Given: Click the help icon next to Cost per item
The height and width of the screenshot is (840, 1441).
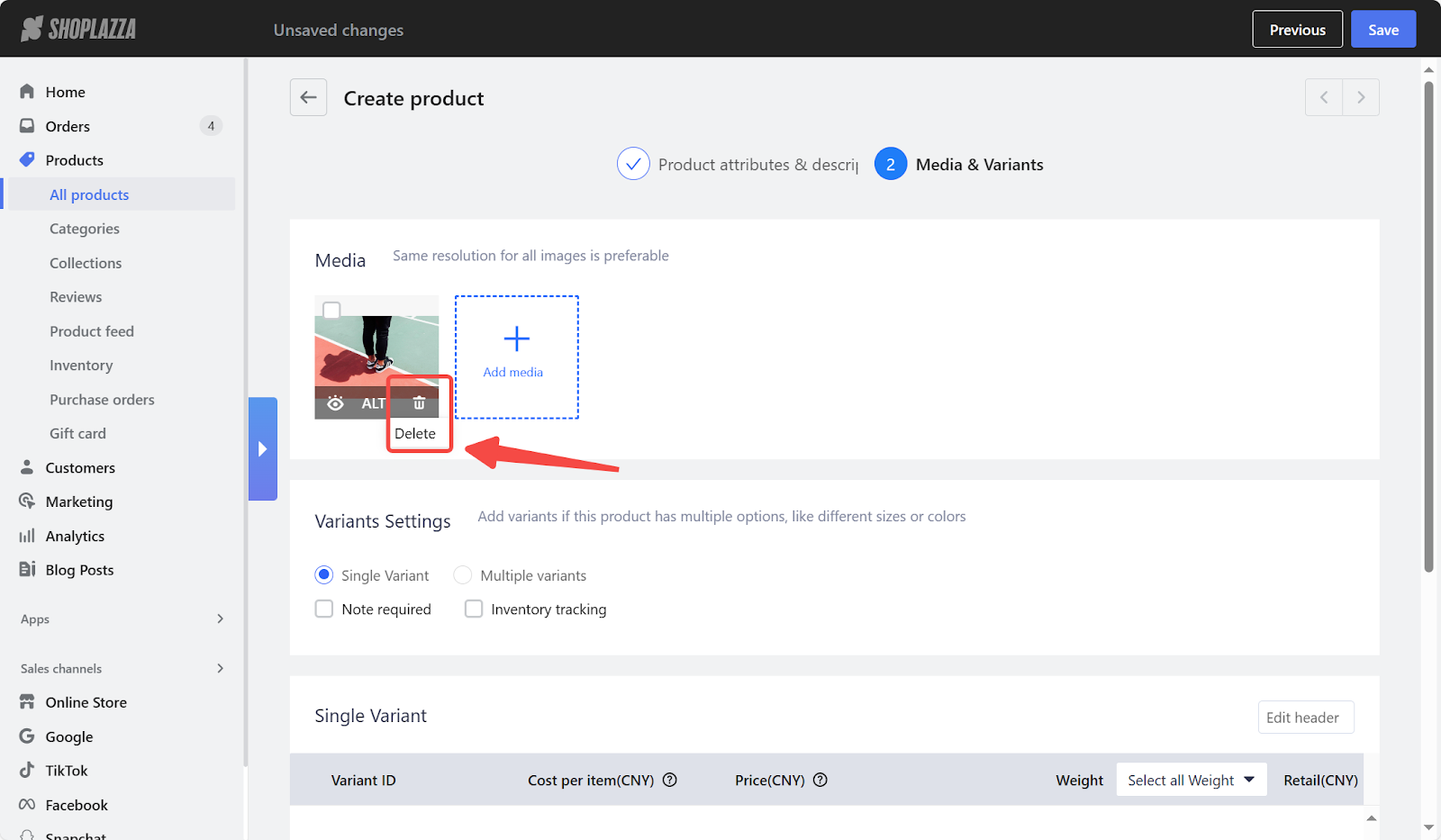Looking at the screenshot, I should click(x=670, y=780).
